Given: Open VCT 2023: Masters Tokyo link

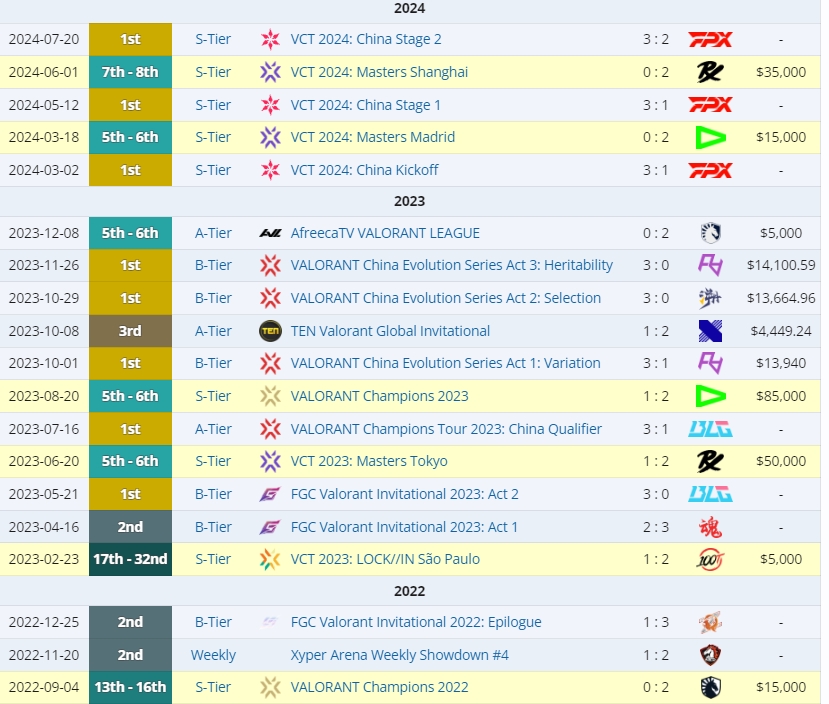Looking at the screenshot, I should coord(369,461).
